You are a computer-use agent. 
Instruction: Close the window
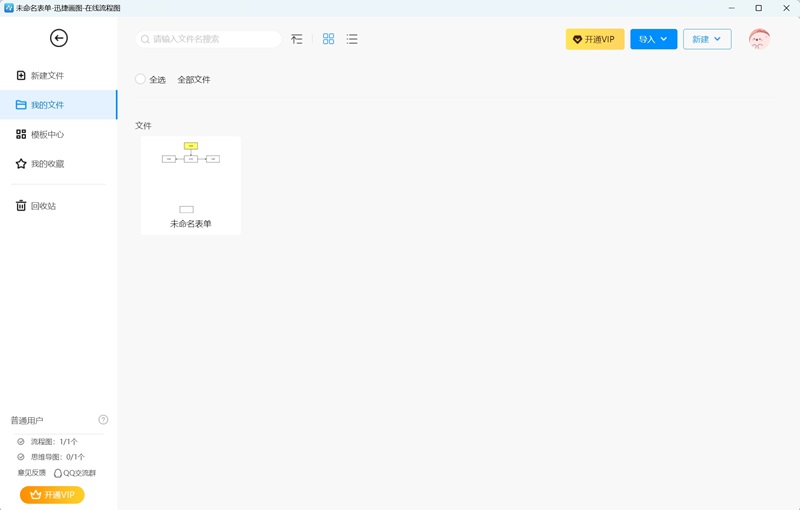[x=786, y=8]
